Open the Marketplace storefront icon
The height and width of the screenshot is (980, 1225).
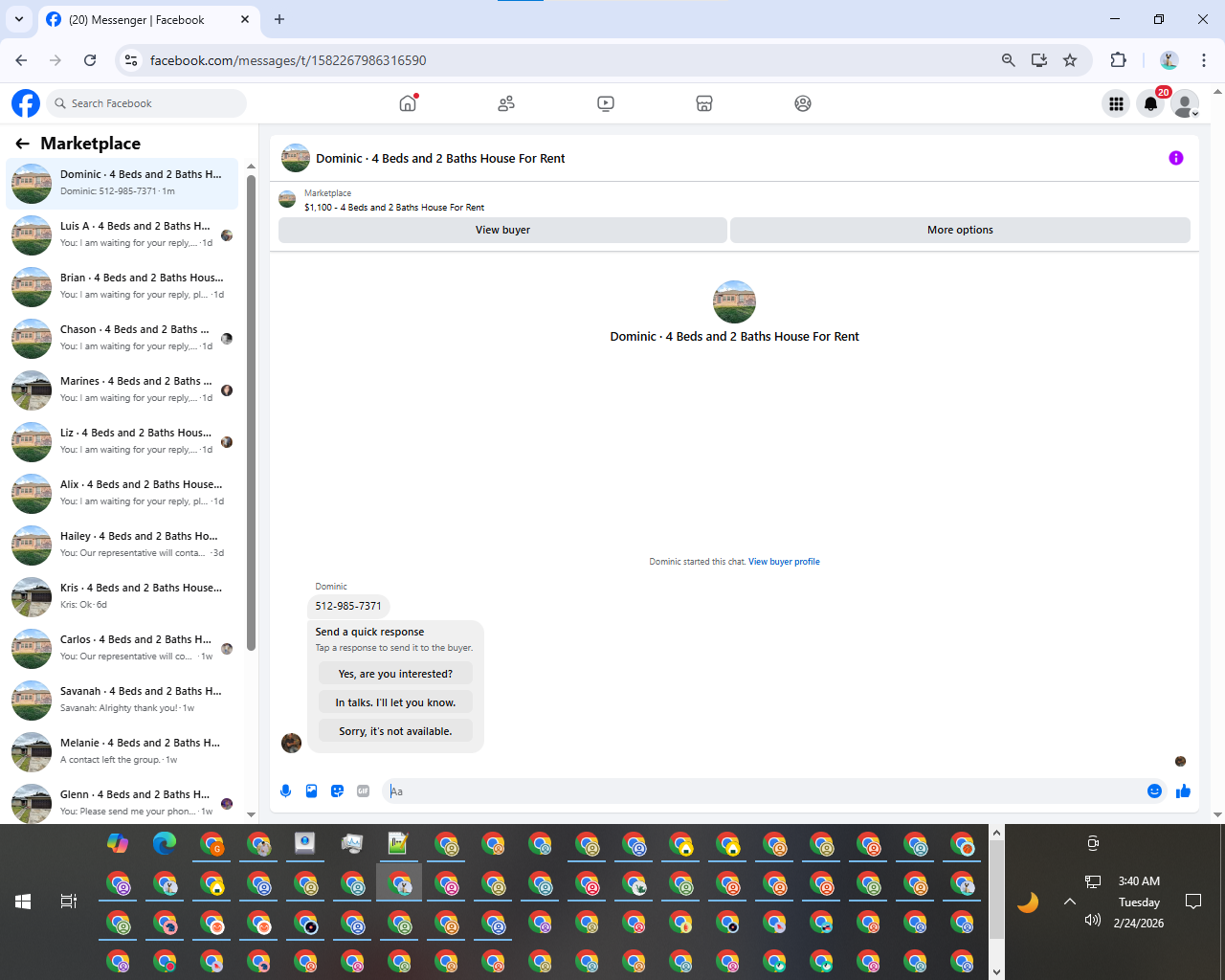coord(704,103)
